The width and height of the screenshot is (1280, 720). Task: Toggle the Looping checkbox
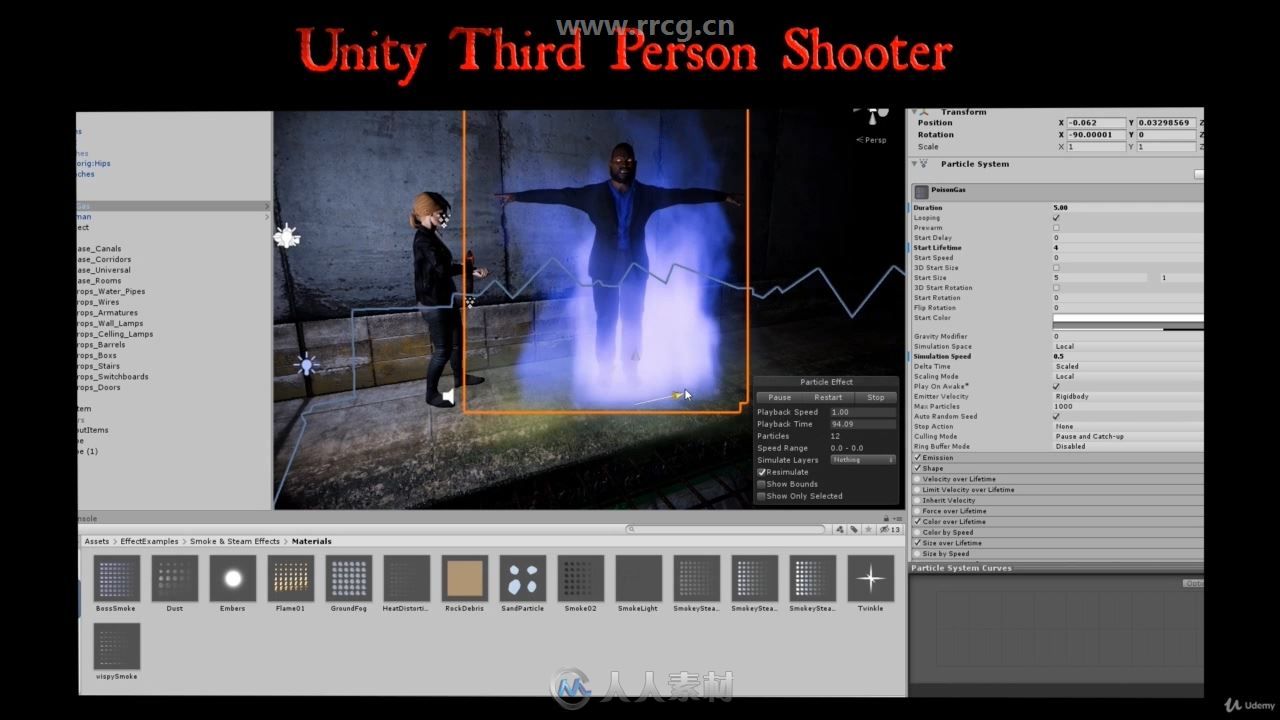[x=1056, y=218]
